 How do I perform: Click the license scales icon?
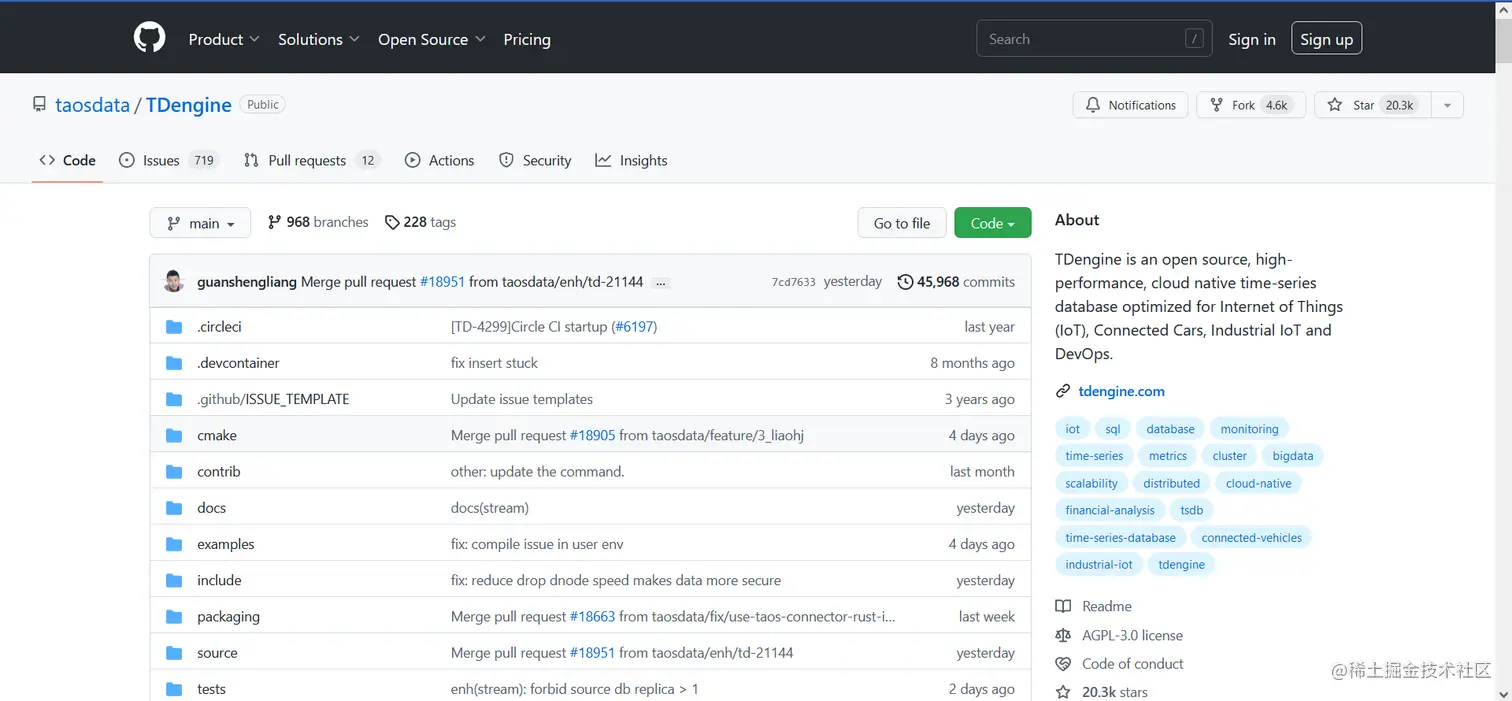point(1063,635)
